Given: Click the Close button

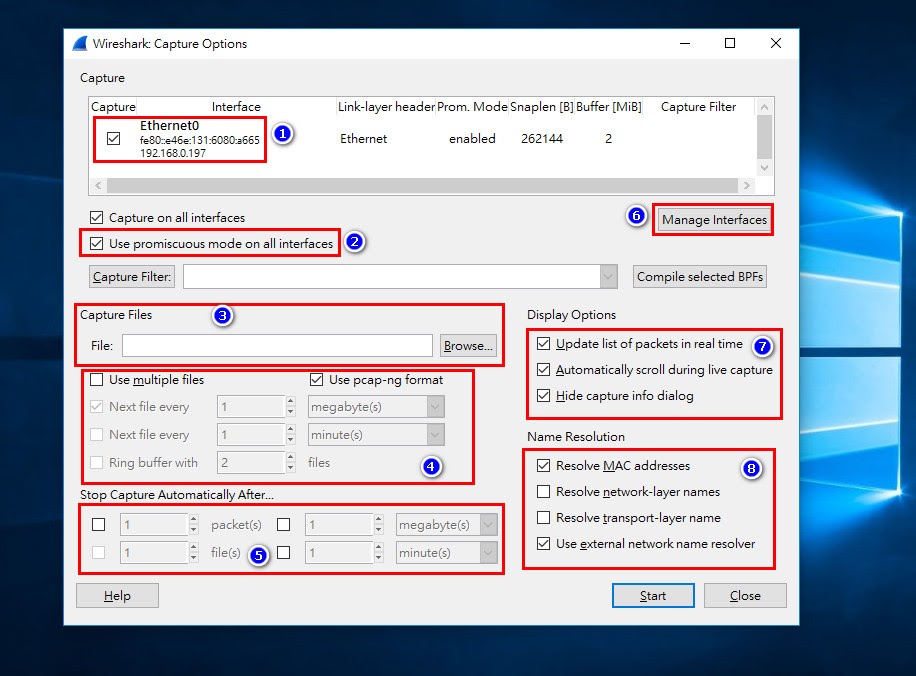Looking at the screenshot, I should click(745, 595).
